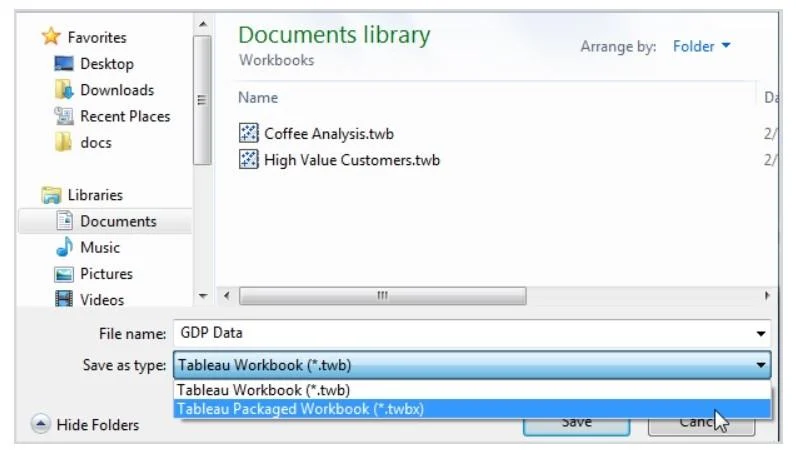The width and height of the screenshot is (796, 457).
Task: Click the Save button
Action: pyautogui.click(x=577, y=426)
